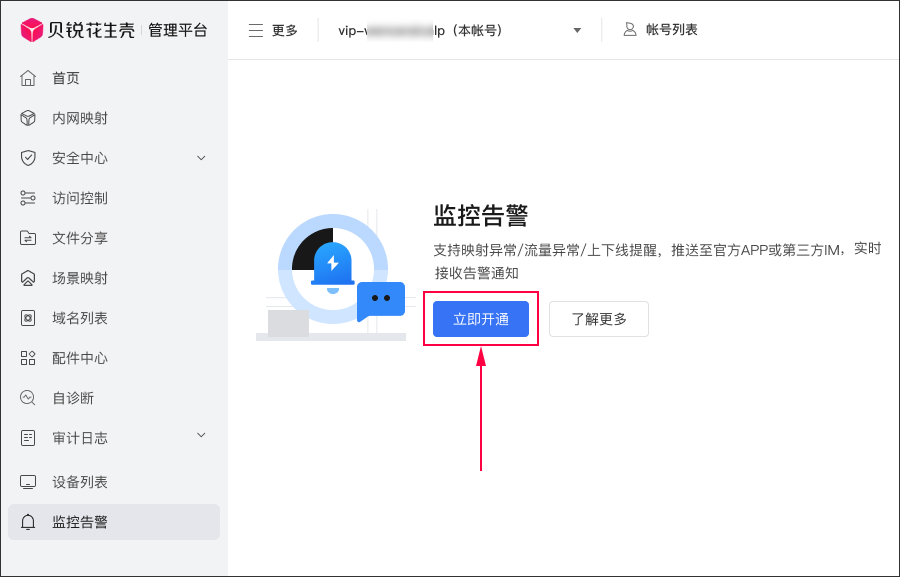This screenshot has height=577, width=900.
Task: Click the 域名列表 sidebar icon
Action: pyautogui.click(x=28, y=318)
